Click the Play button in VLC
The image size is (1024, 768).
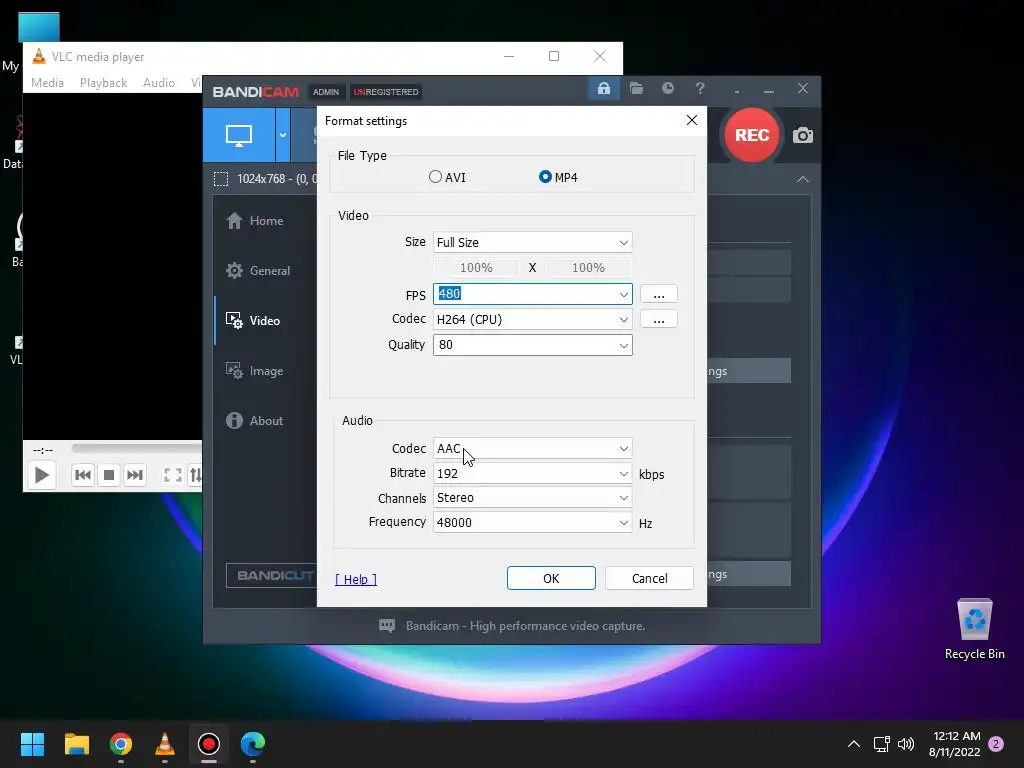pyautogui.click(x=41, y=475)
